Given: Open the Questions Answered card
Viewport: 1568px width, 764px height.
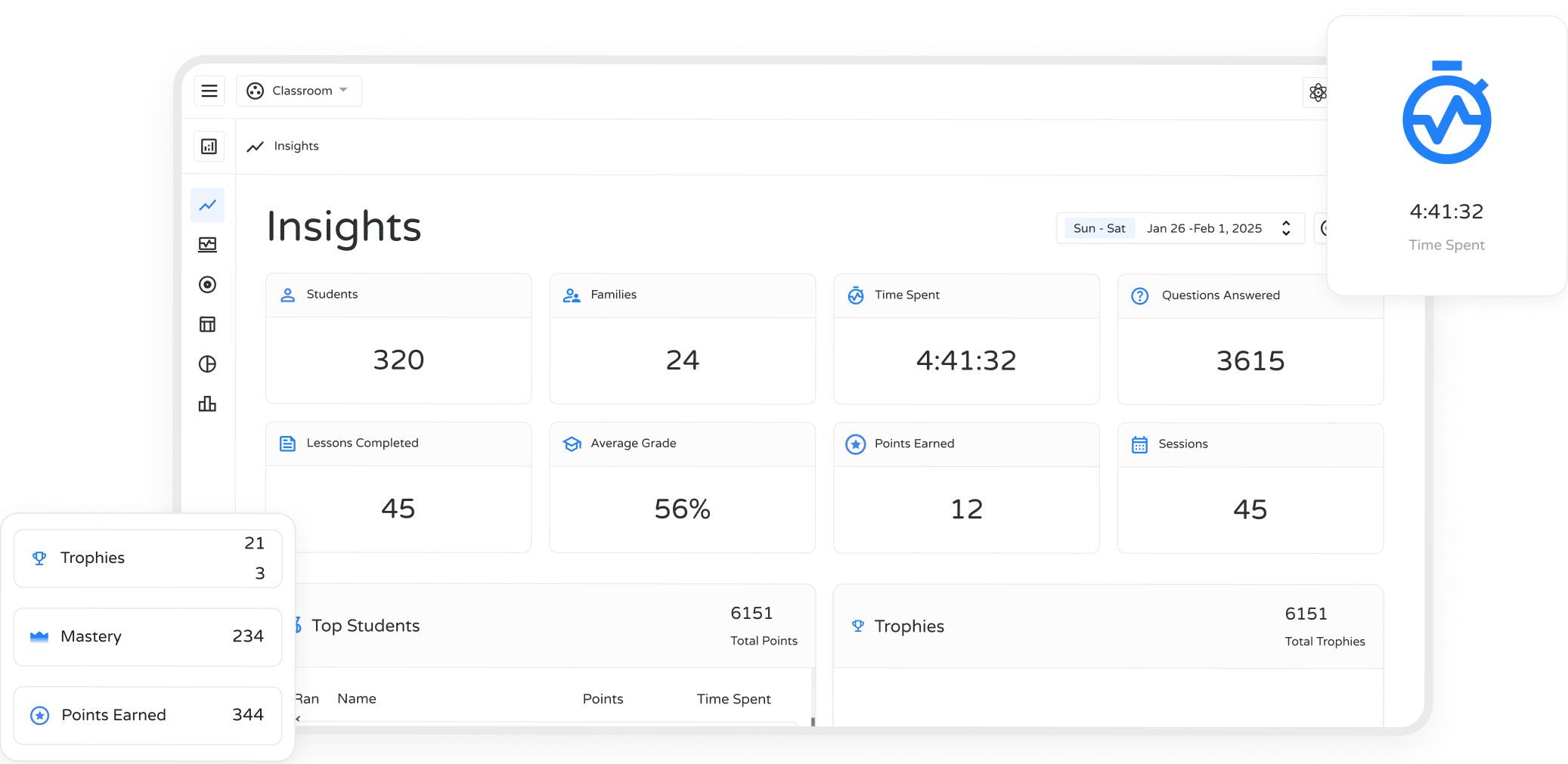Looking at the screenshot, I should click(x=1250, y=339).
